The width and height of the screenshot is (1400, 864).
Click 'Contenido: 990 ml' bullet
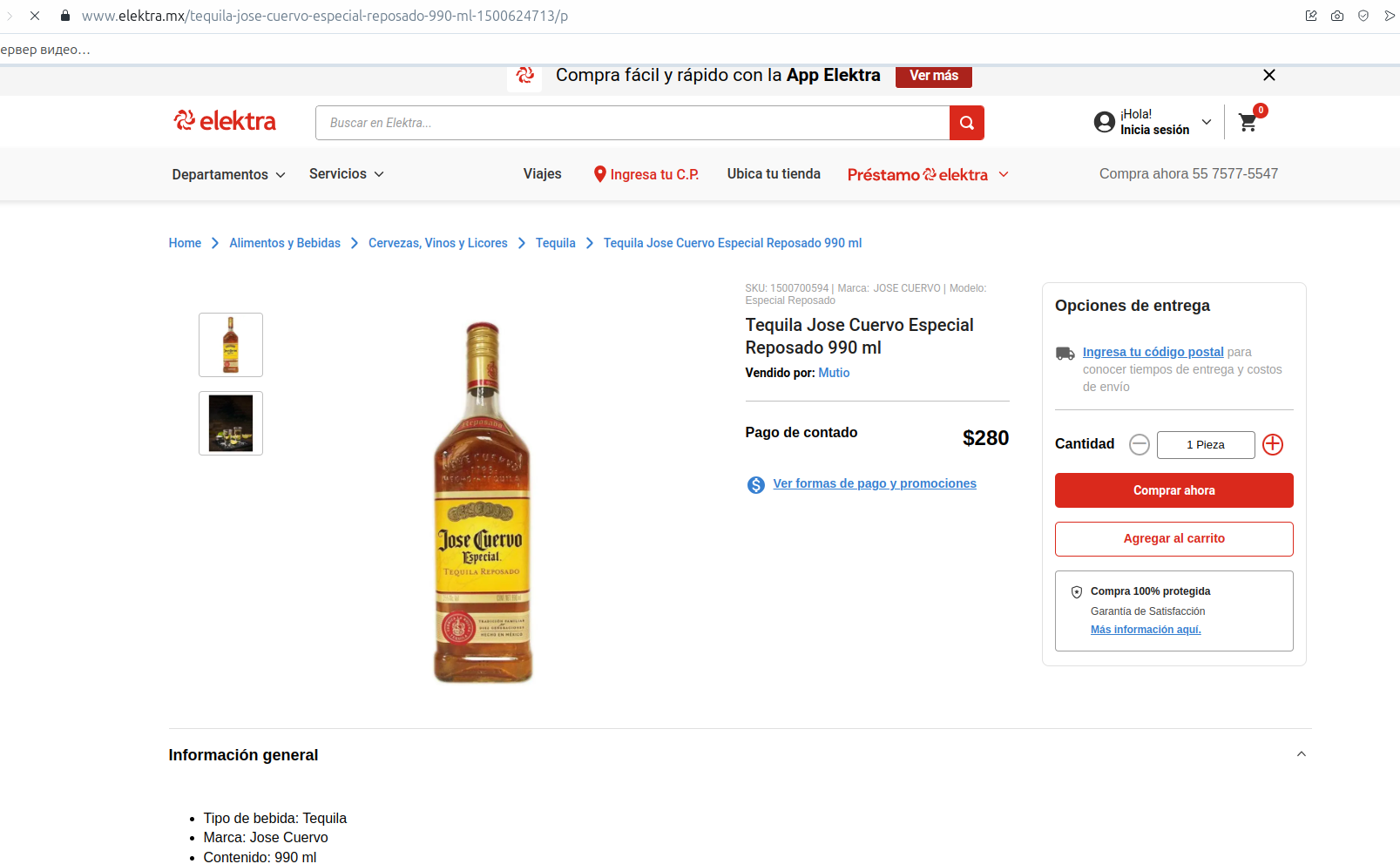click(x=260, y=857)
